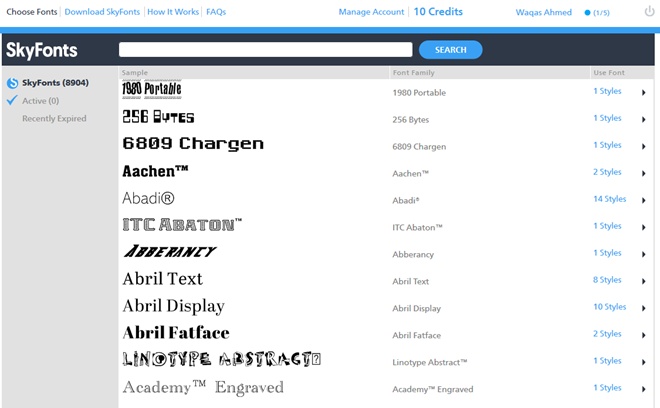The height and width of the screenshot is (408, 660).
Task: Select Active (0) in sidebar
Action: 40,101
